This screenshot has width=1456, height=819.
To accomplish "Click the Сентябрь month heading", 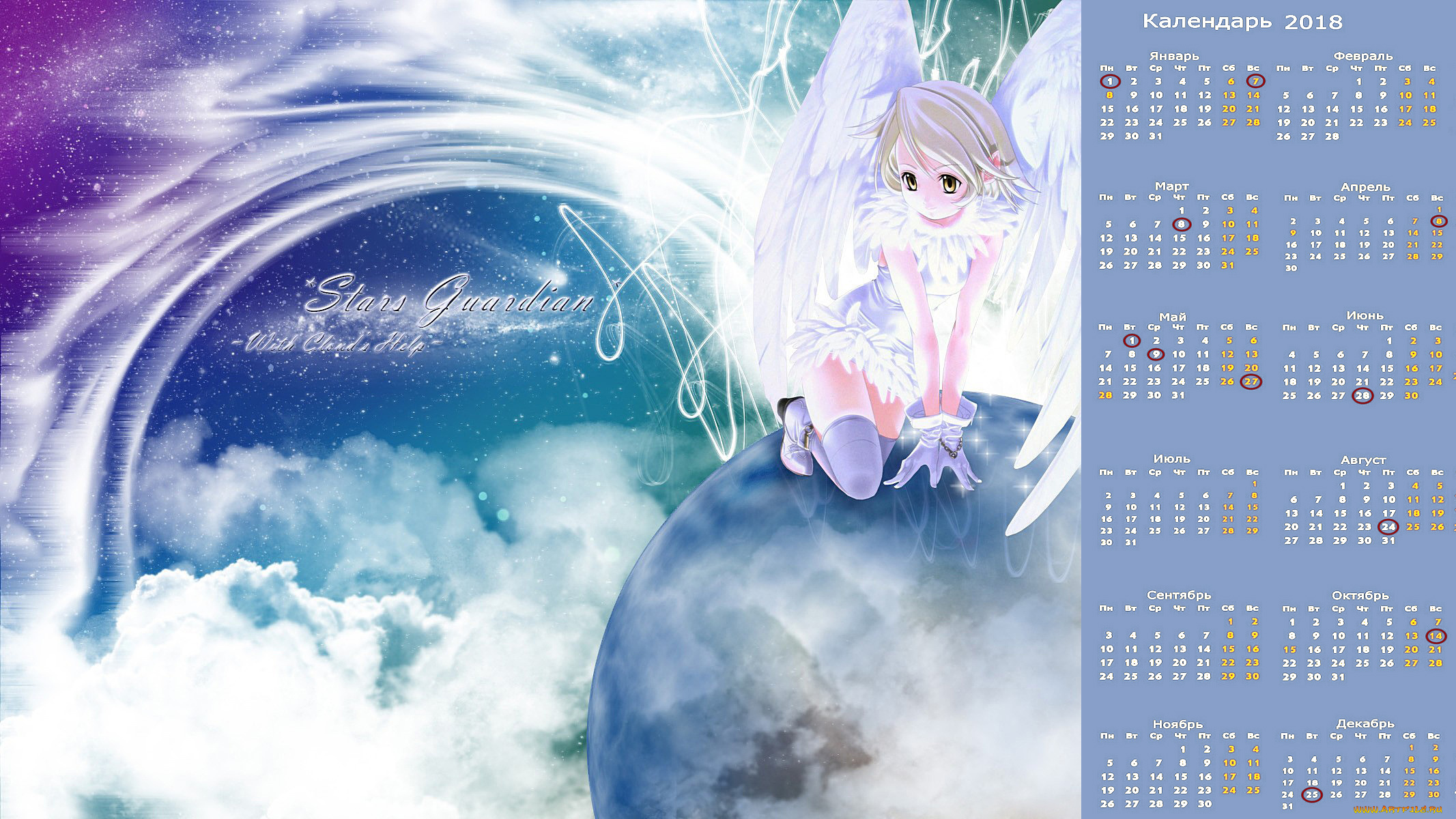I will click(x=1179, y=595).
